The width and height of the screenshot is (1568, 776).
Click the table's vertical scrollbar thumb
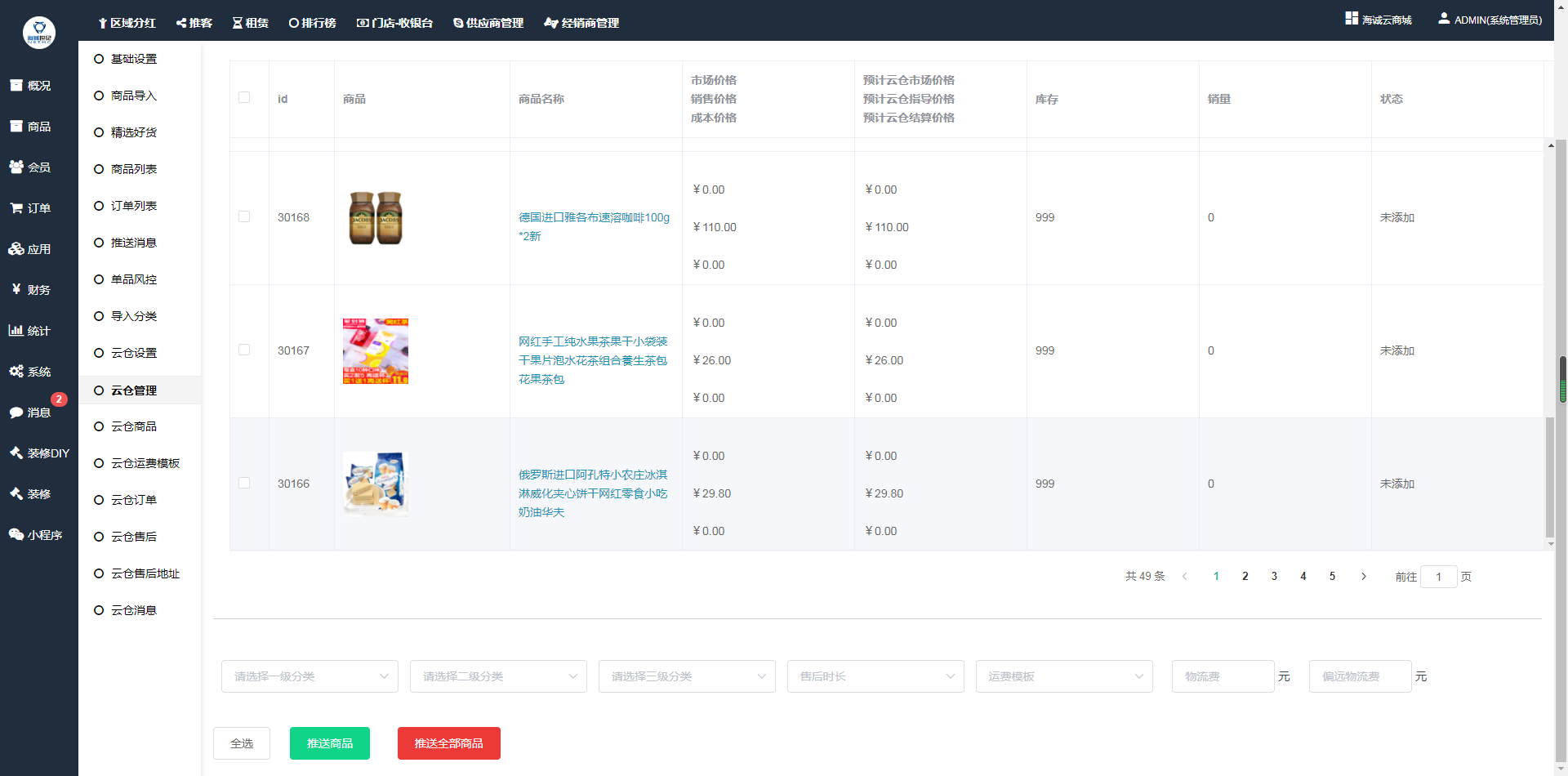pyautogui.click(x=1549, y=477)
